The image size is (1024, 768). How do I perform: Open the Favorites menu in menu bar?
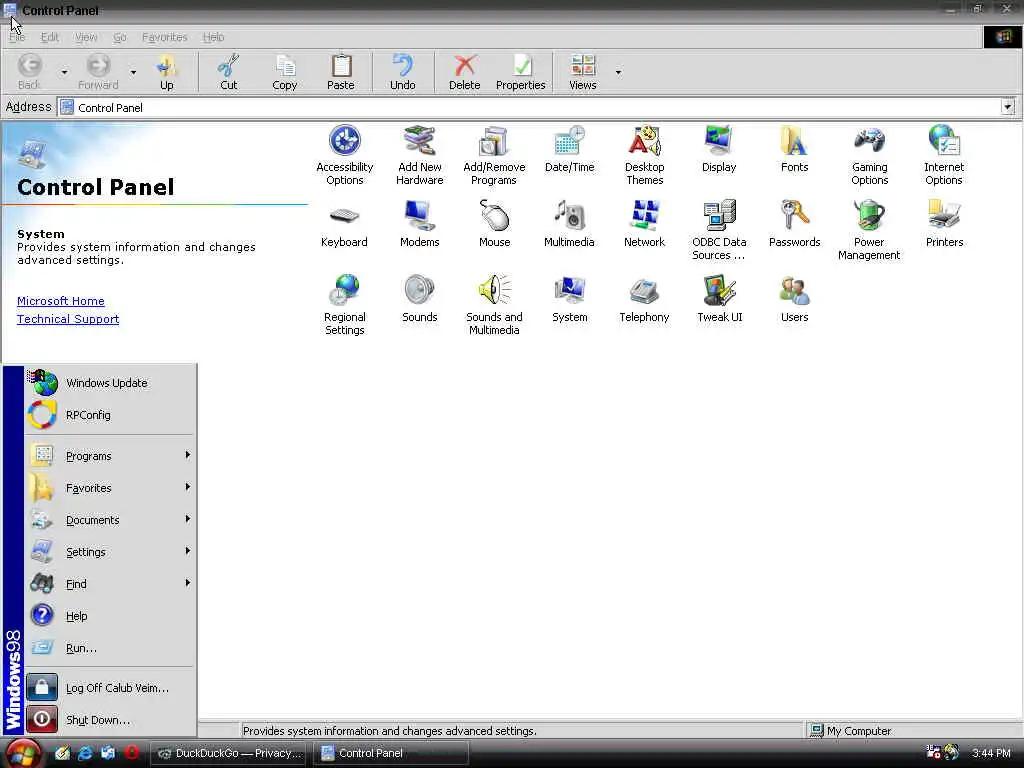(x=165, y=37)
